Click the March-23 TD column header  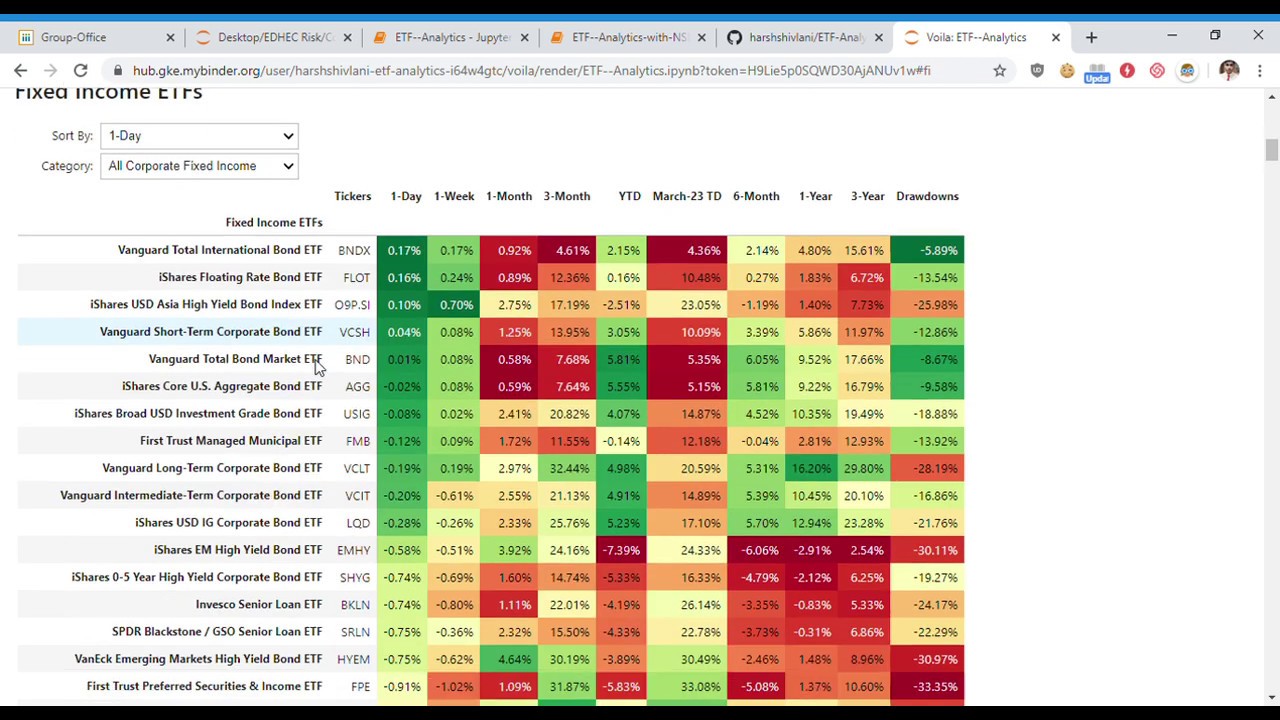(687, 196)
